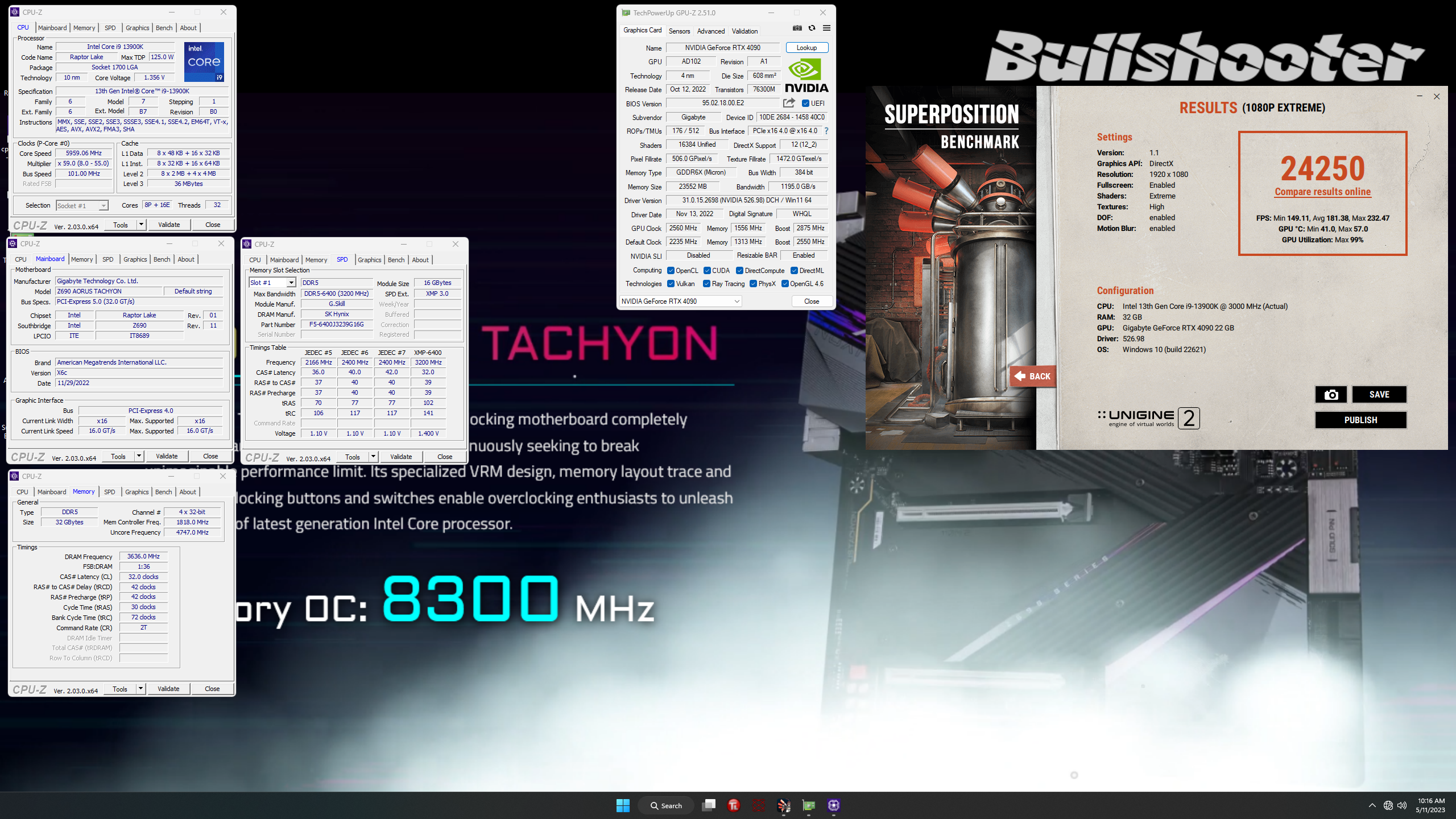Toggle the DirectCompute checkbox
This screenshot has height=819, width=1456.
click(x=739, y=271)
